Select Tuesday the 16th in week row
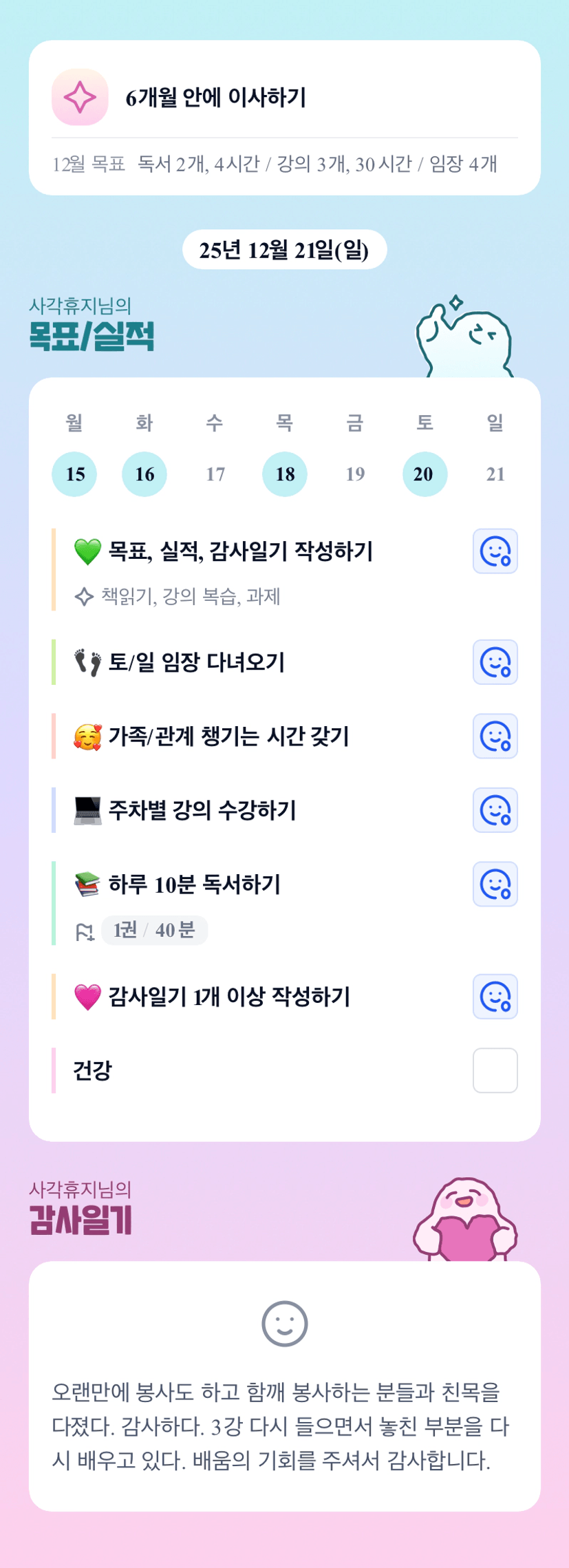 pyautogui.click(x=144, y=474)
